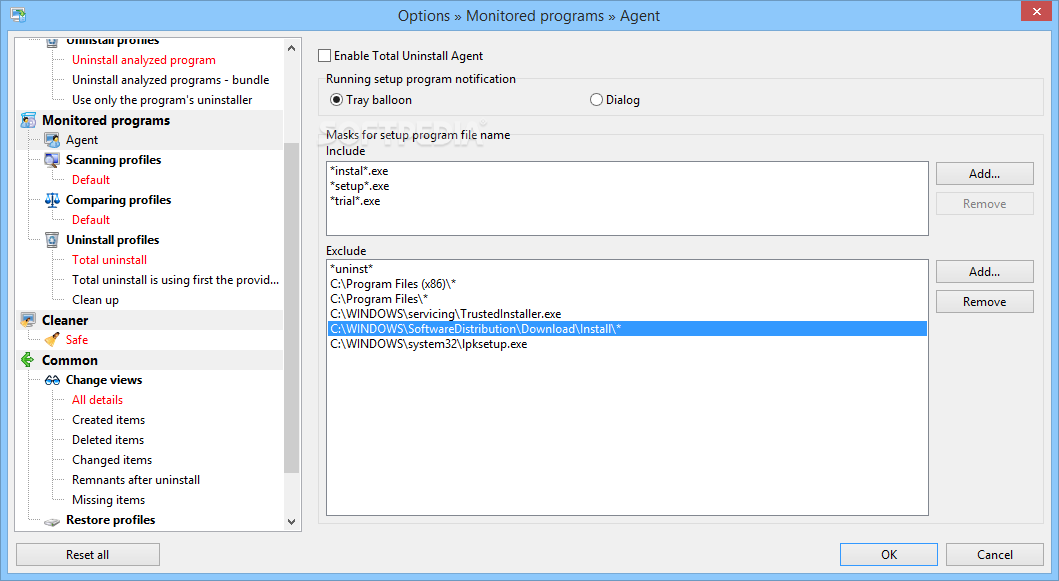Select Use only the program's uninstaller

(162, 100)
